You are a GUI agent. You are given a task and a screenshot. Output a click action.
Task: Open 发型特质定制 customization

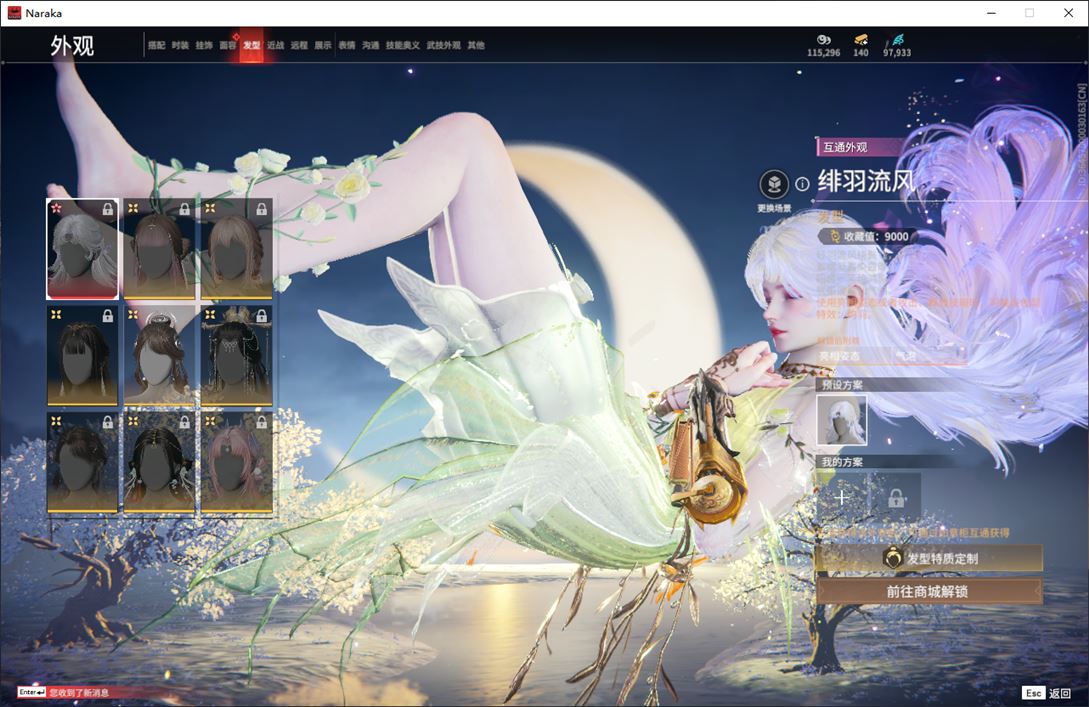[x=929, y=558]
